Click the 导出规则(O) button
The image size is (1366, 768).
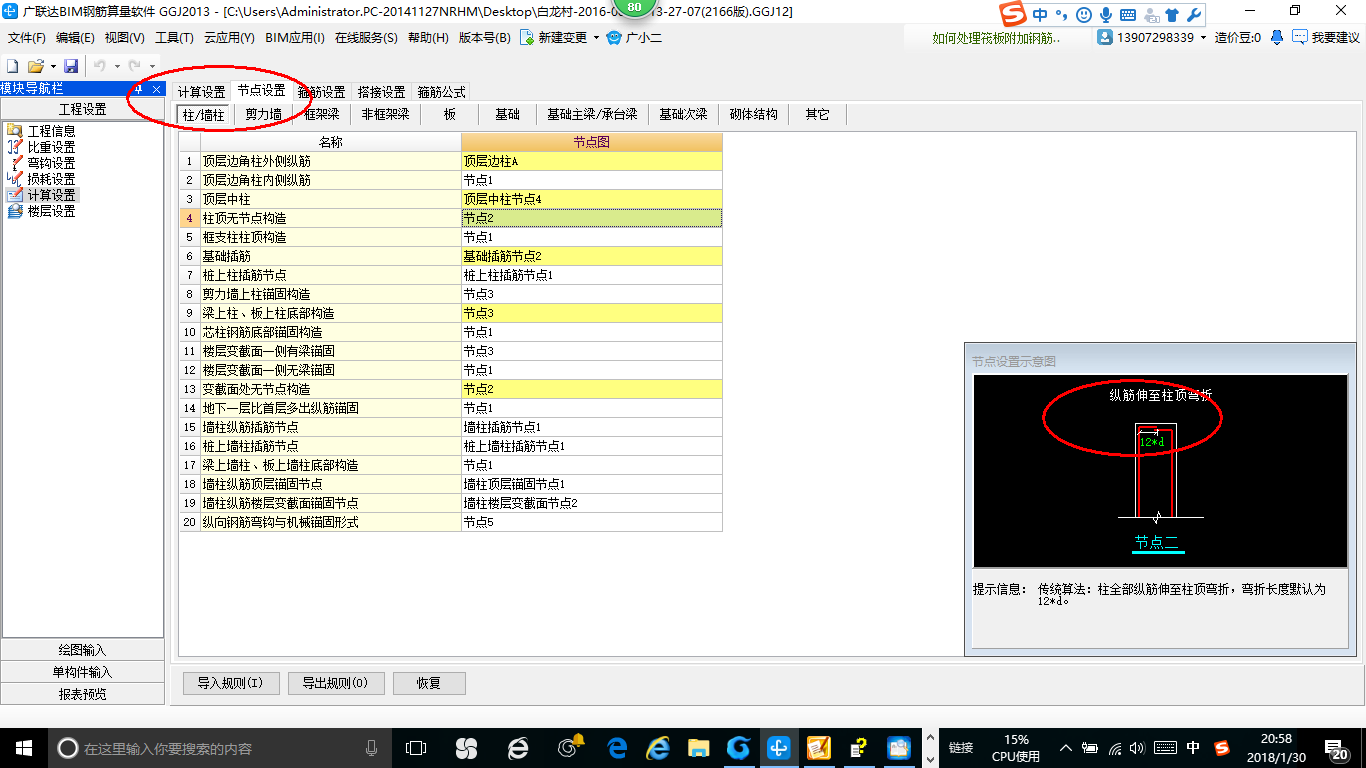335,683
